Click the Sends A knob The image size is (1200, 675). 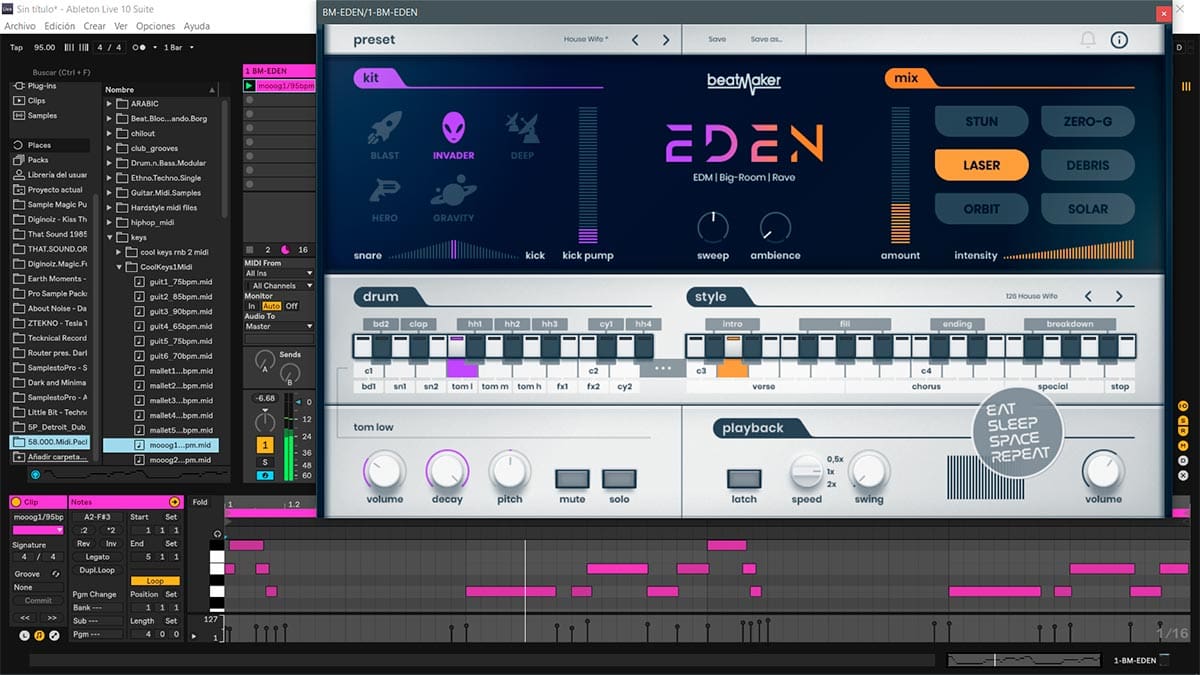pos(265,360)
